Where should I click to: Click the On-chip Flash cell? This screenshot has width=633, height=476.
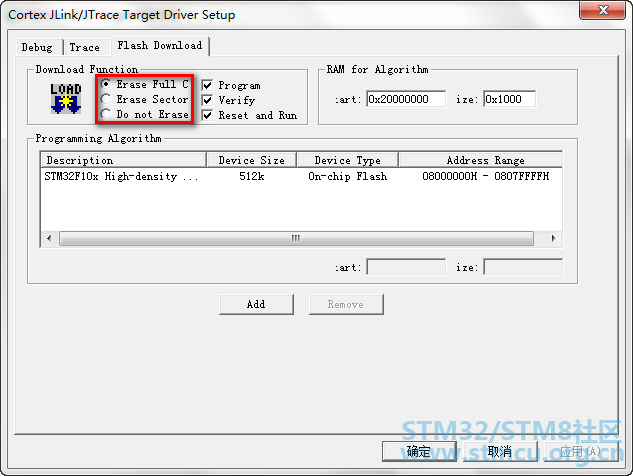click(348, 176)
